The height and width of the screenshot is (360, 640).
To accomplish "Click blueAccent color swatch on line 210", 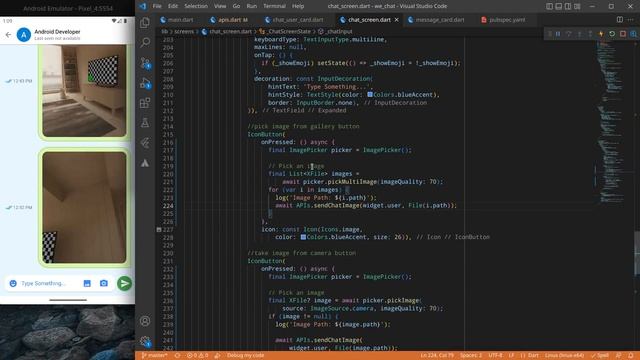I will click(370, 95).
